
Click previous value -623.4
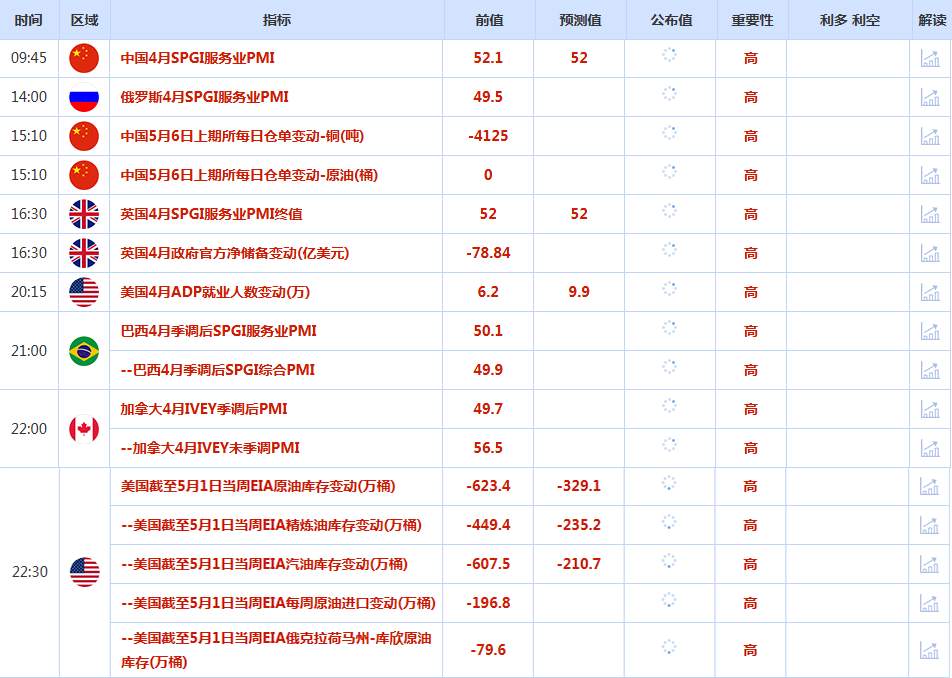[x=488, y=486]
